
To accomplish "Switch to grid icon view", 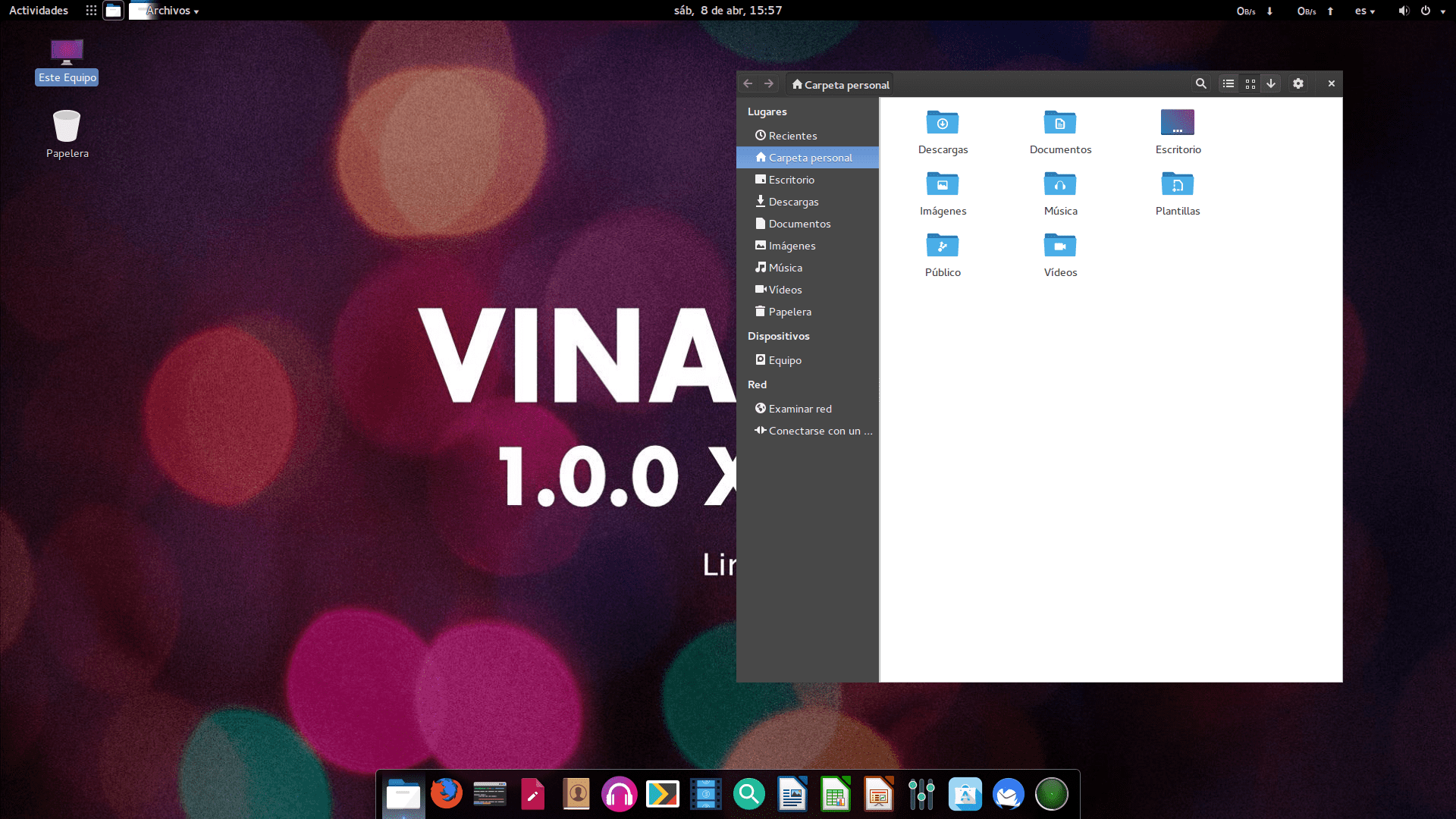I will [1250, 84].
